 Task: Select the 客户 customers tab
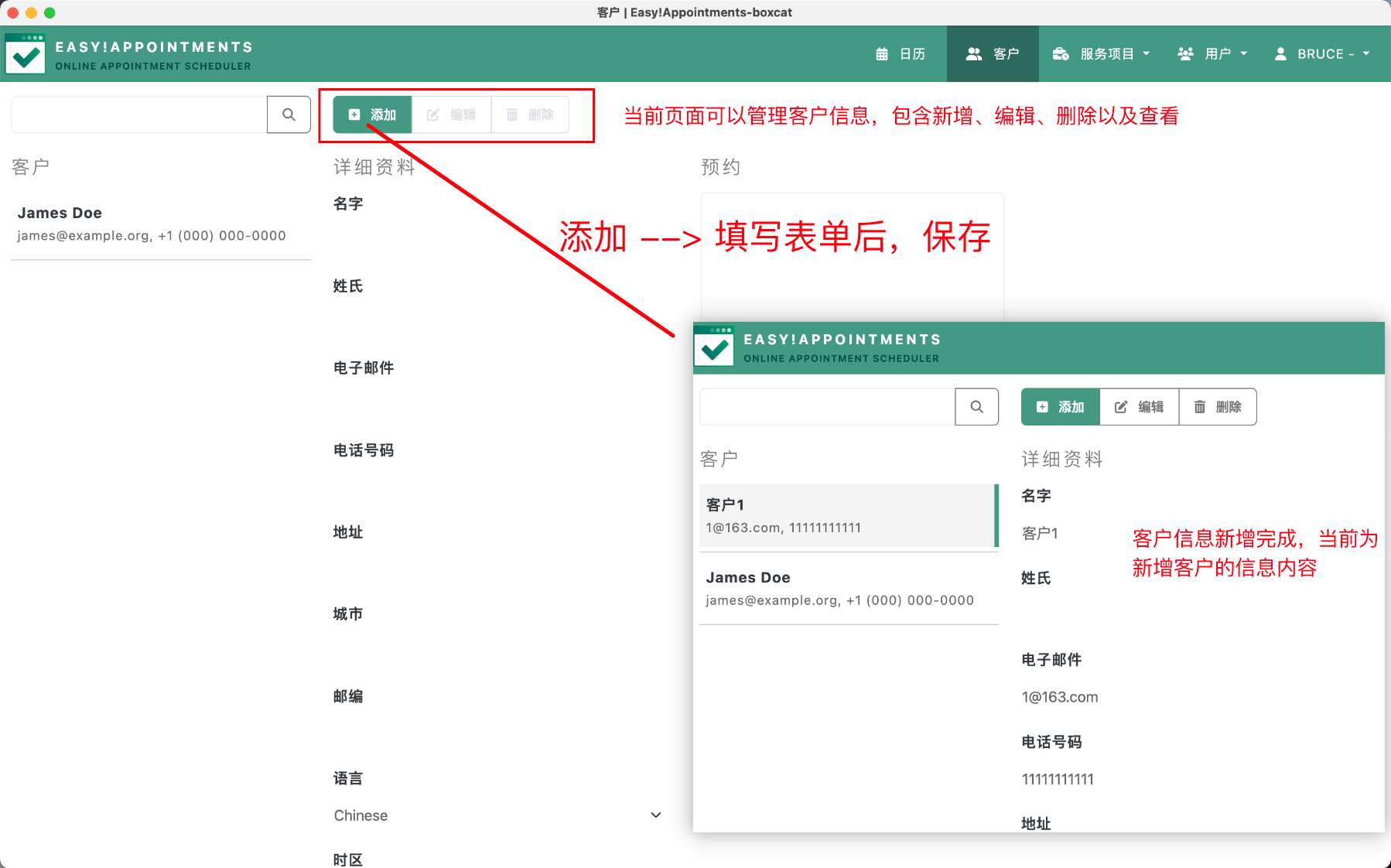point(993,54)
